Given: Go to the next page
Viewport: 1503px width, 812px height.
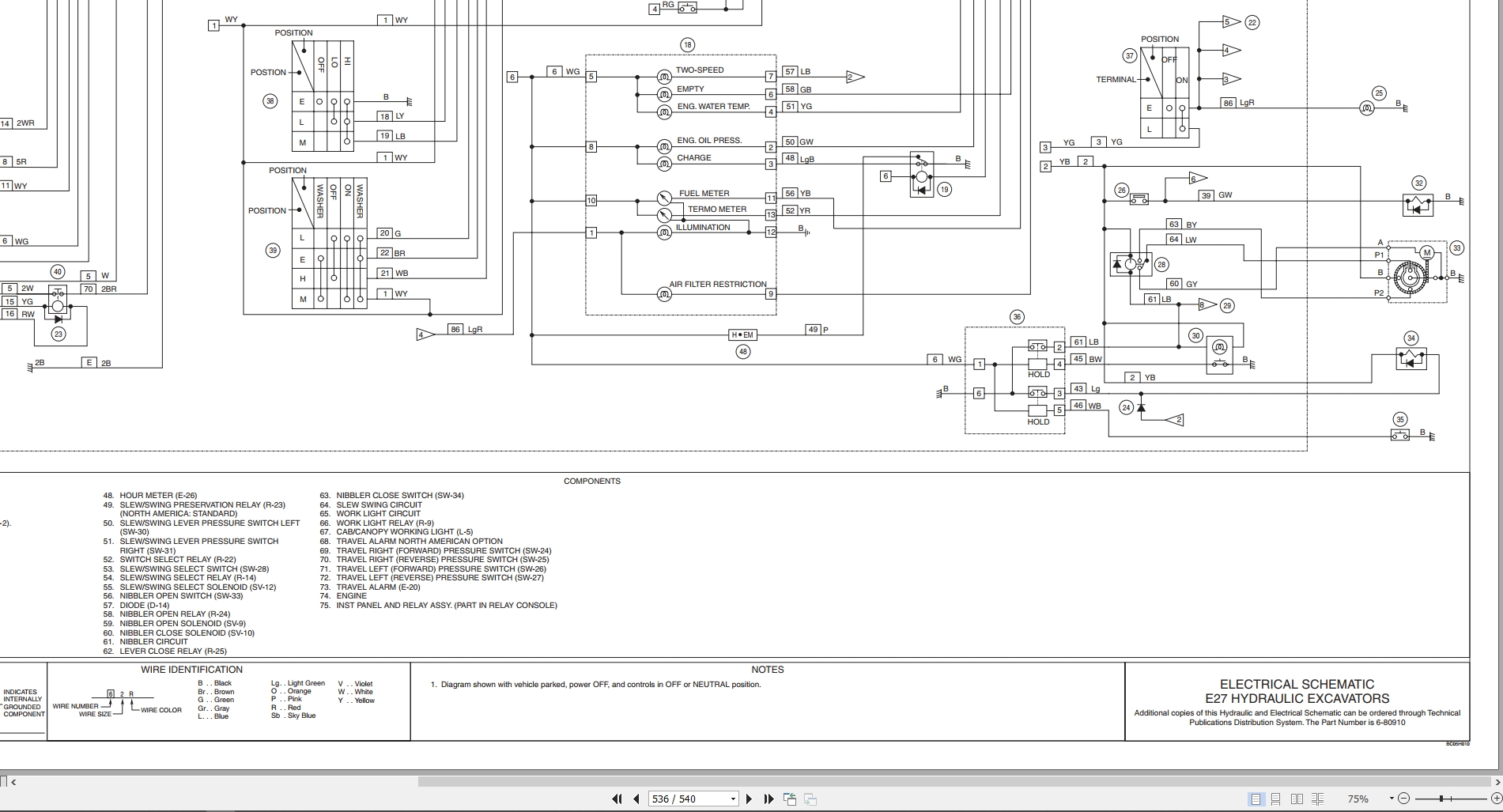Looking at the screenshot, I should pos(749,799).
